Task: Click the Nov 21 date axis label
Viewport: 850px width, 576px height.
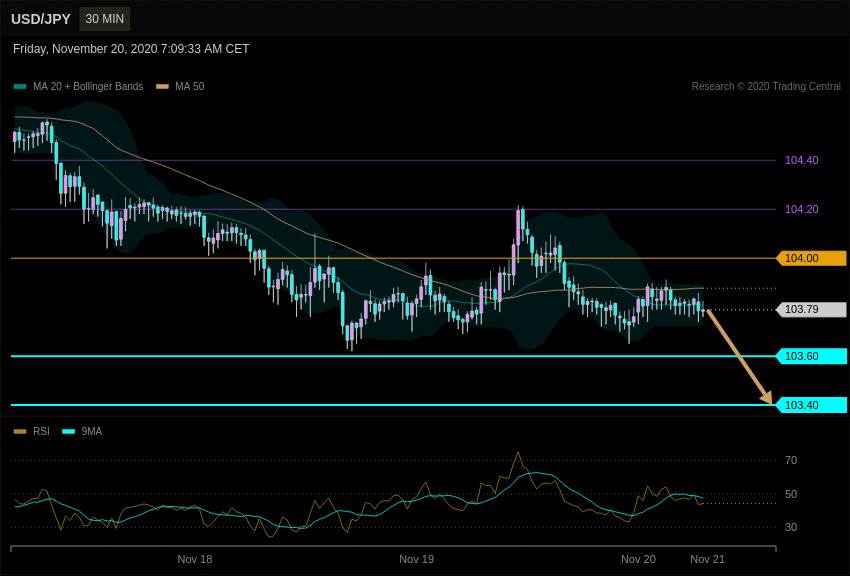Action: click(x=707, y=559)
